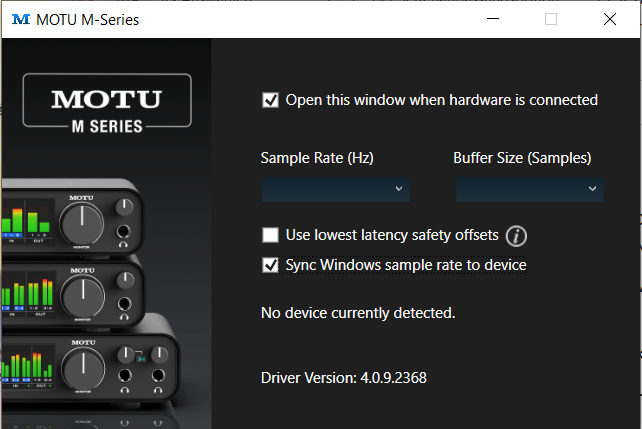Screen dimensions: 642x429
Task: Uncheck Open this window when hardware is connected
Action: tap(270, 100)
